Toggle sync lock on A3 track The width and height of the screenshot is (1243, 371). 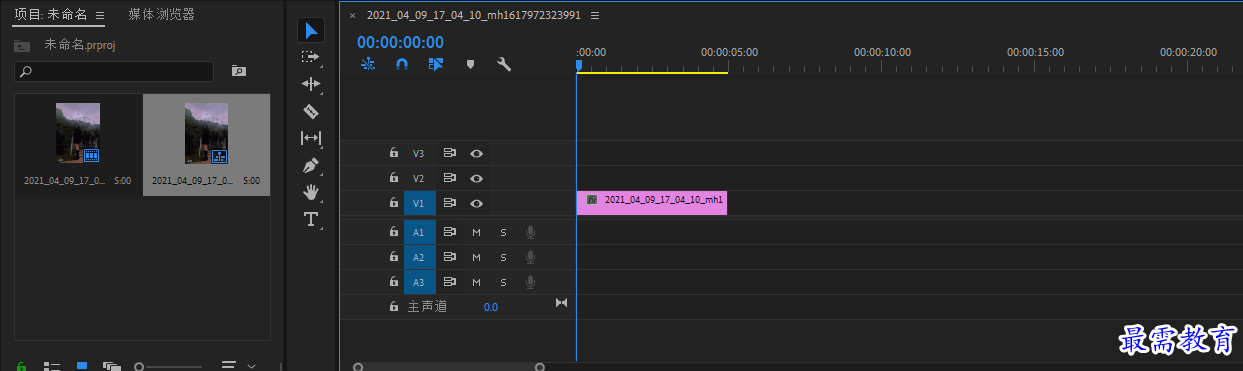450,282
